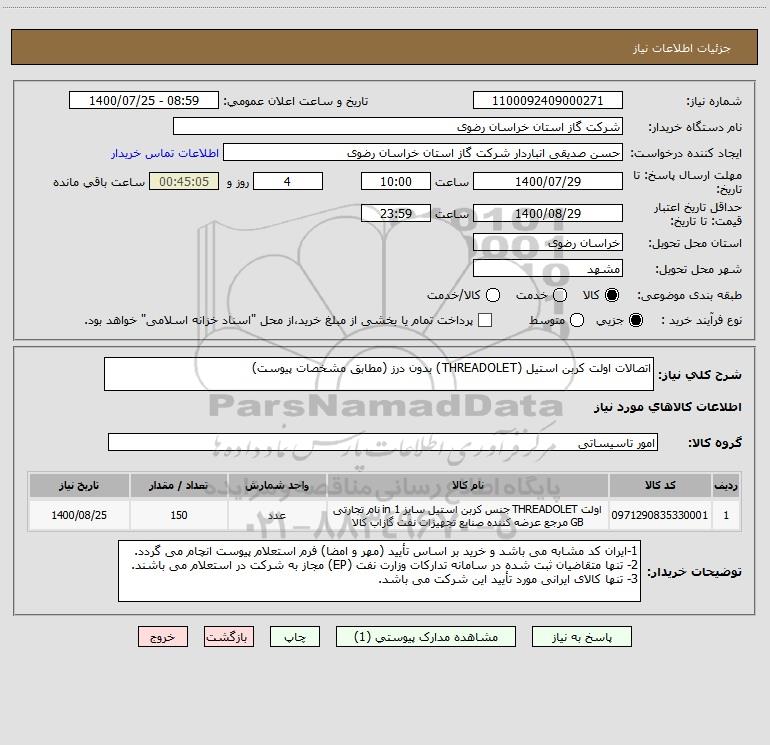This screenshot has width=770, height=745.
Task: Click the remaining days field showing 4
Action: 288,181
